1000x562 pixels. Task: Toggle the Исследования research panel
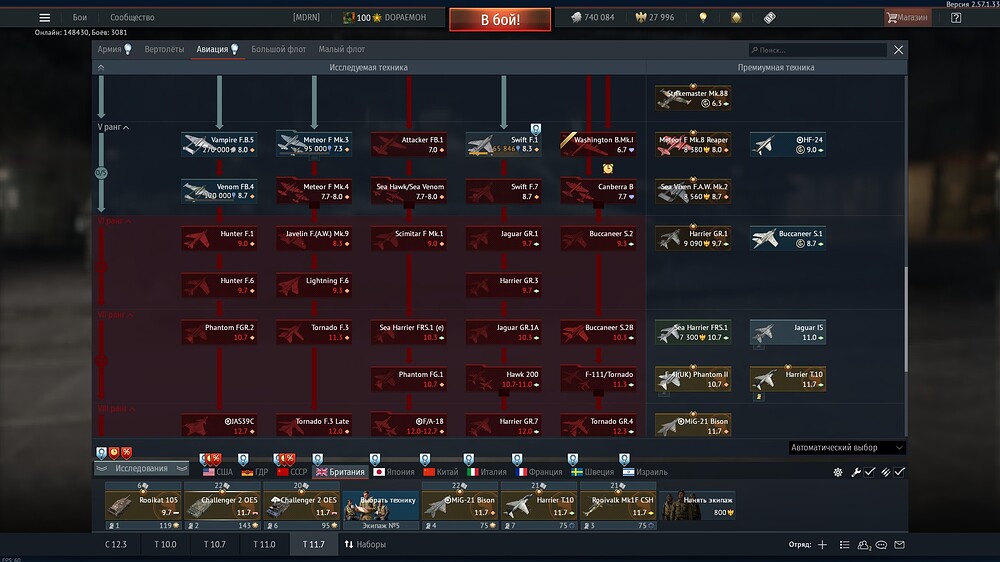[x=142, y=468]
